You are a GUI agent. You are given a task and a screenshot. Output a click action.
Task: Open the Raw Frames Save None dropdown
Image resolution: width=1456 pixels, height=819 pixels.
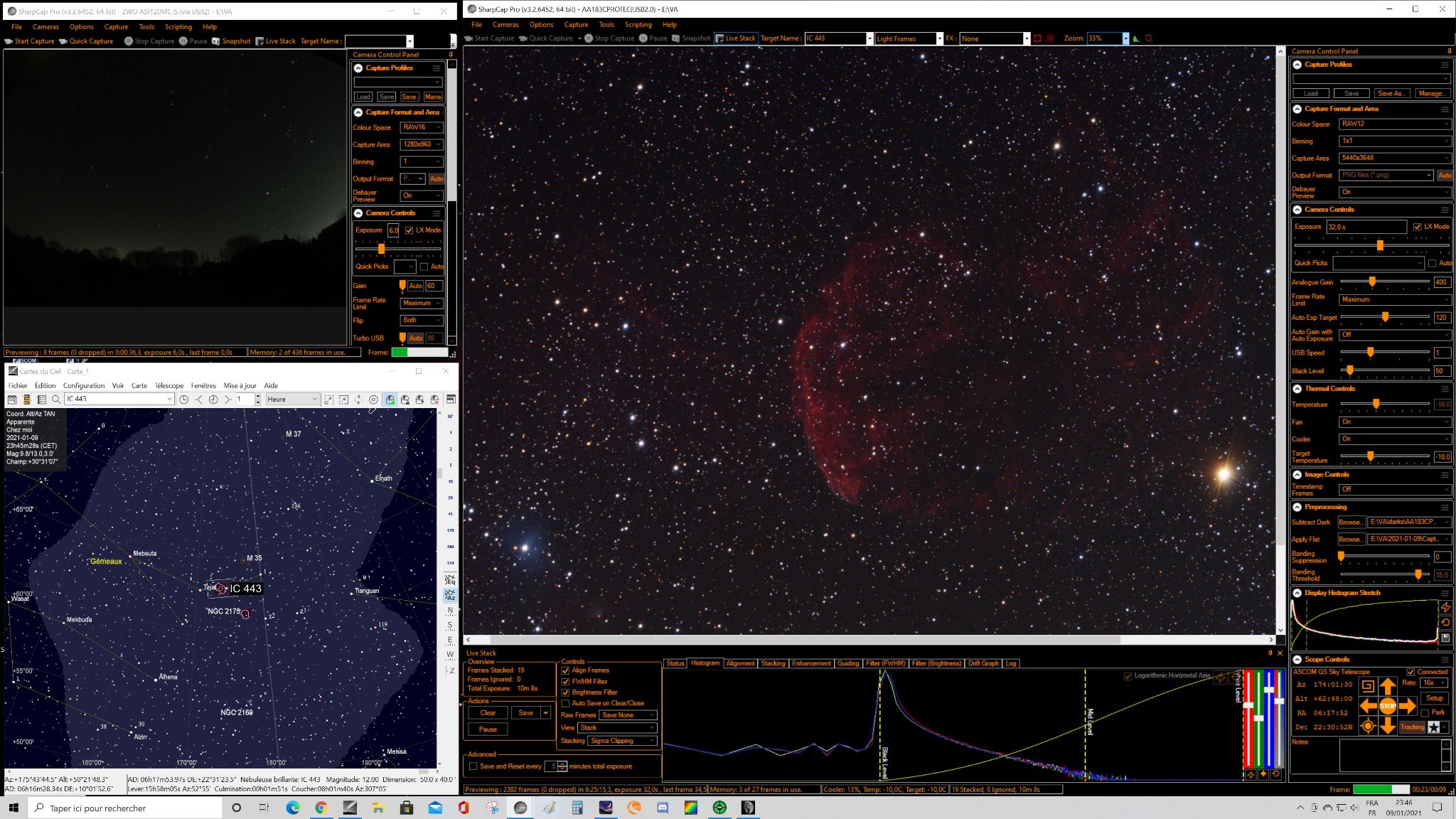click(x=628, y=715)
